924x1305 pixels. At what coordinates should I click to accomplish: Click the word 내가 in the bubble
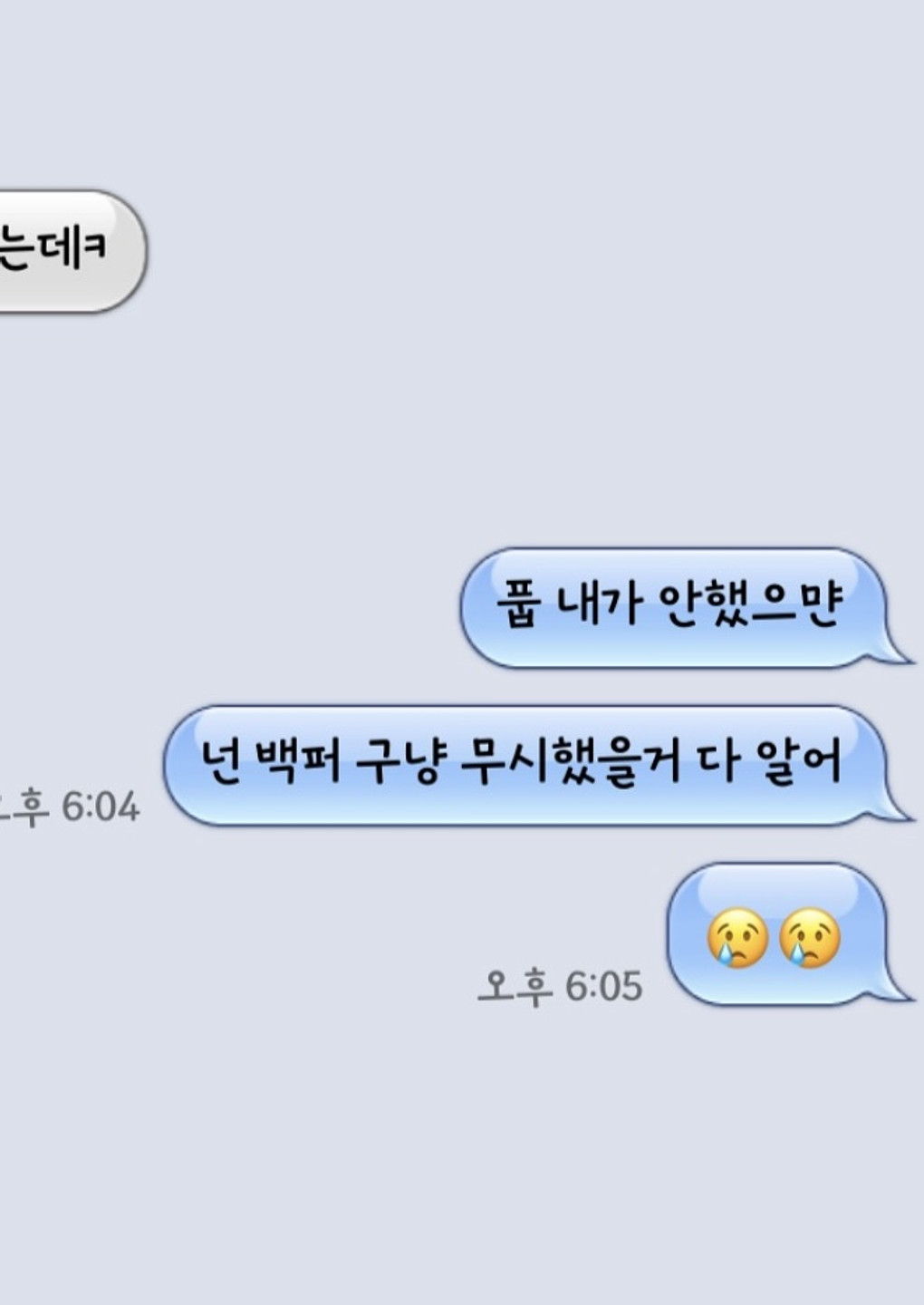[597, 605]
